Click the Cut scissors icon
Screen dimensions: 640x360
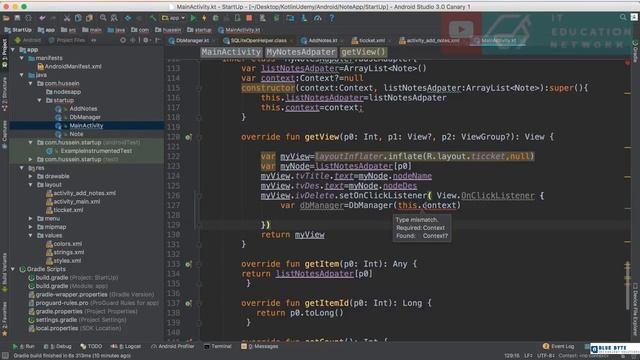pyautogui.click(x=67, y=18)
